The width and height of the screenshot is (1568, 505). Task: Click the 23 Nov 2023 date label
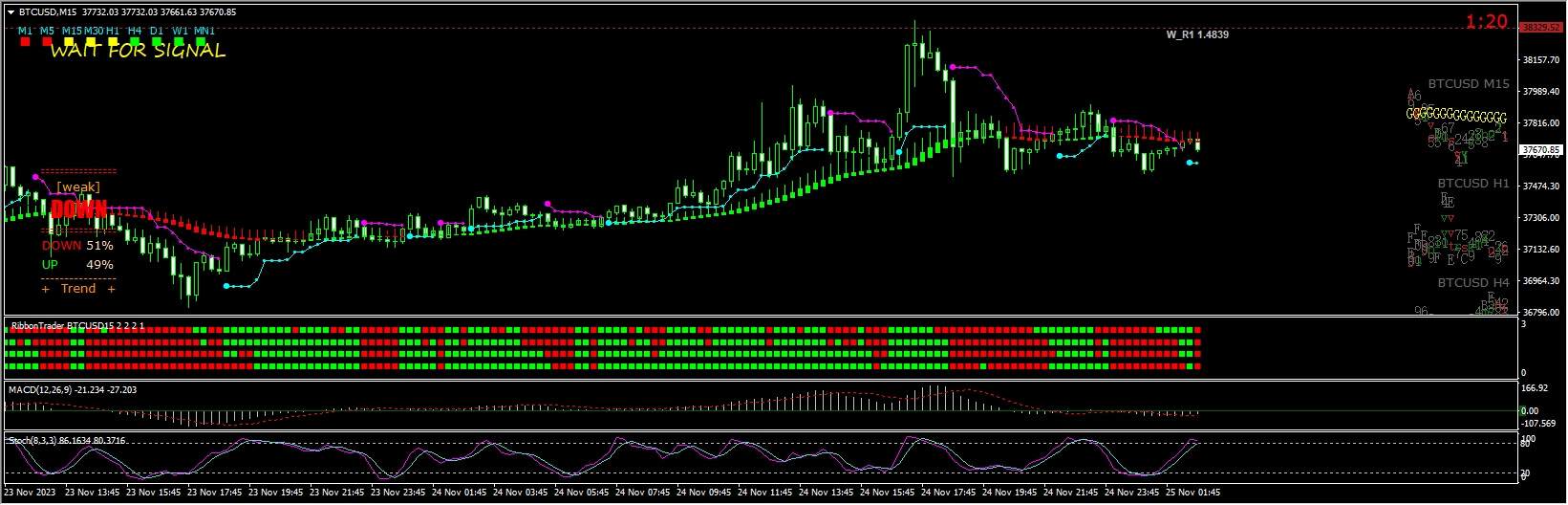click(30, 494)
